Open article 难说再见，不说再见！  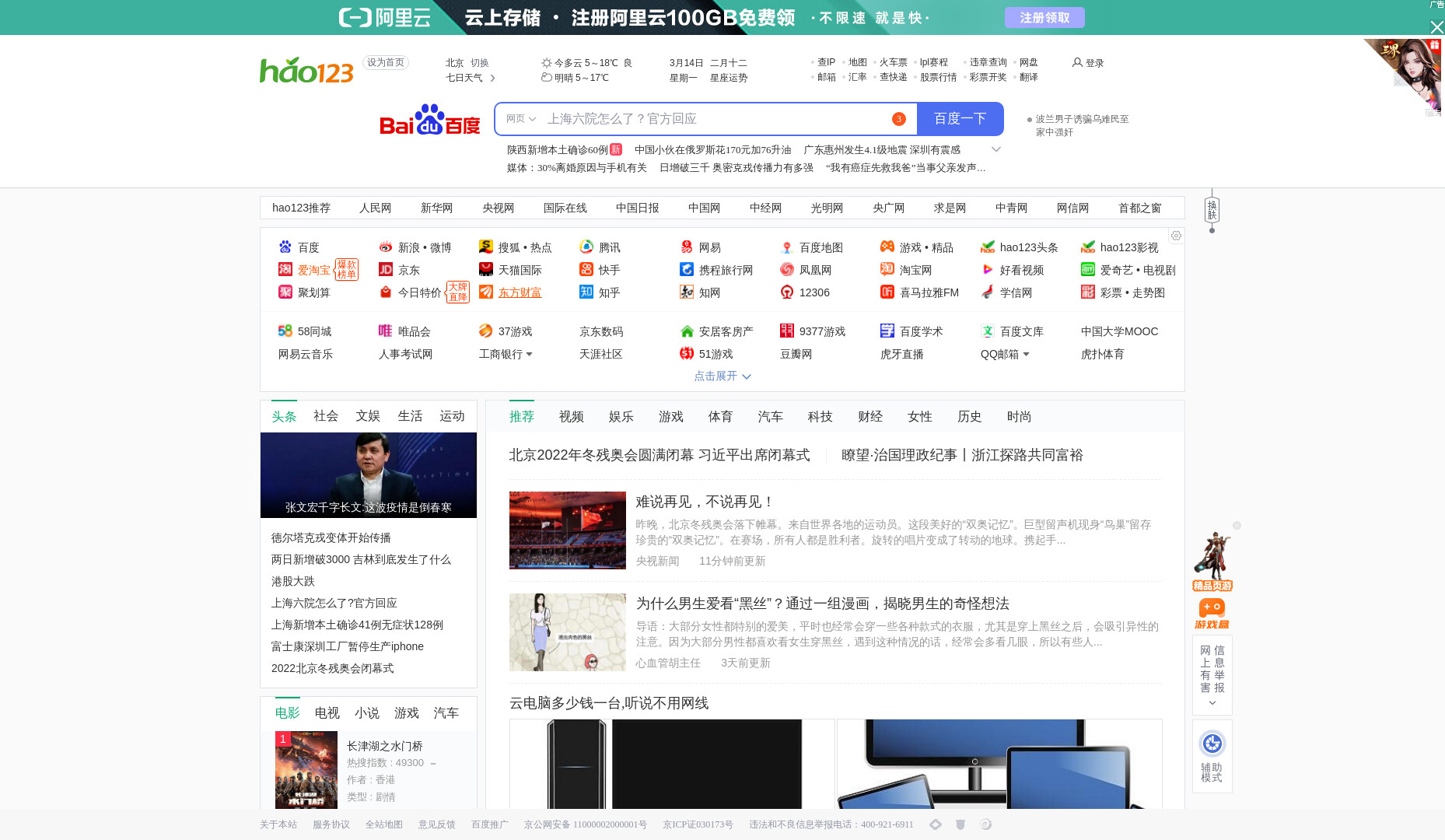click(705, 502)
